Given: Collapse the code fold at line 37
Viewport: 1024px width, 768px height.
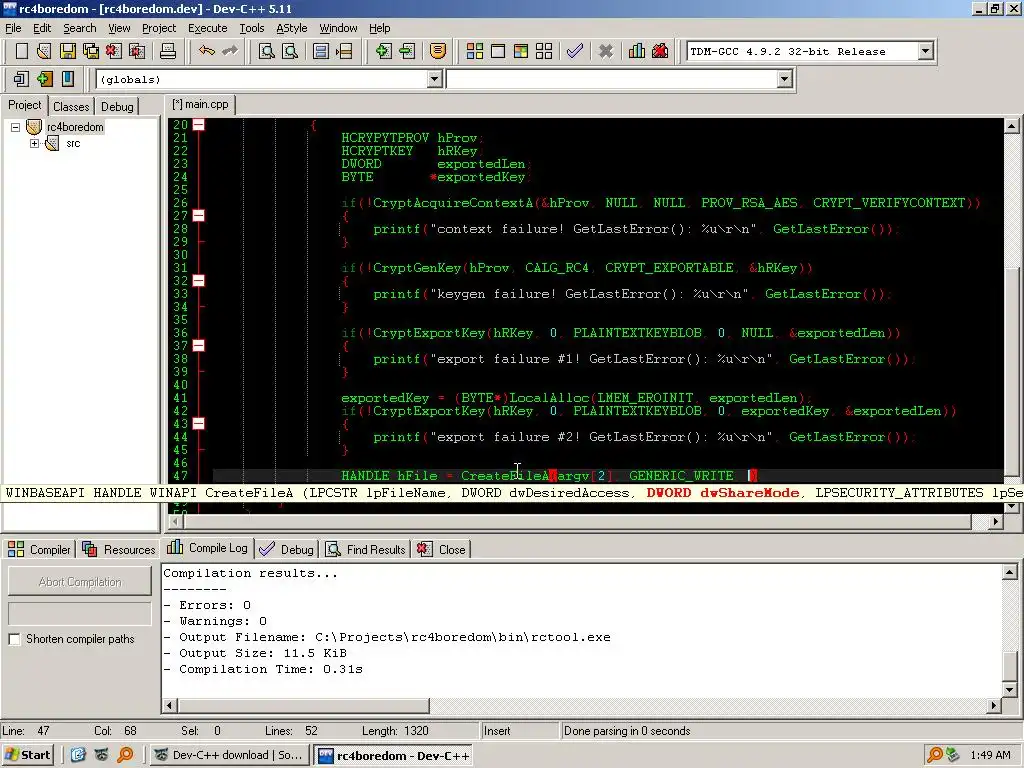Looking at the screenshot, I should pos(199,345).
